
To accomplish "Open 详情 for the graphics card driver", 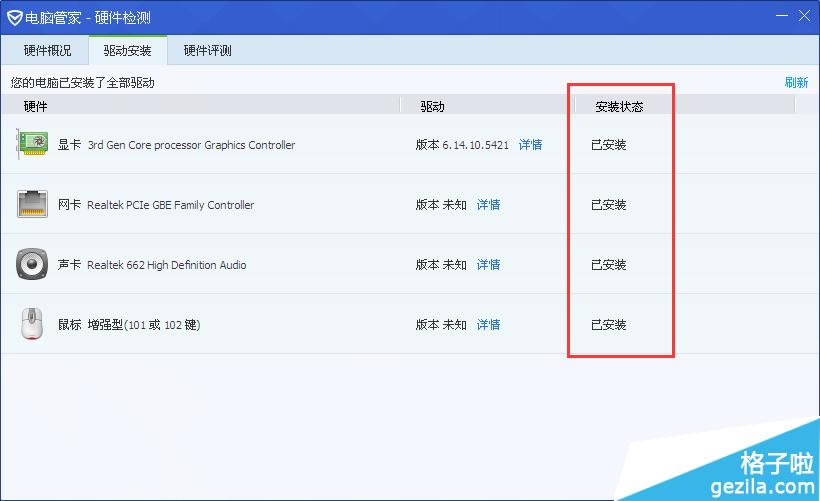I will pyautogui.click(x=530, y=145).
